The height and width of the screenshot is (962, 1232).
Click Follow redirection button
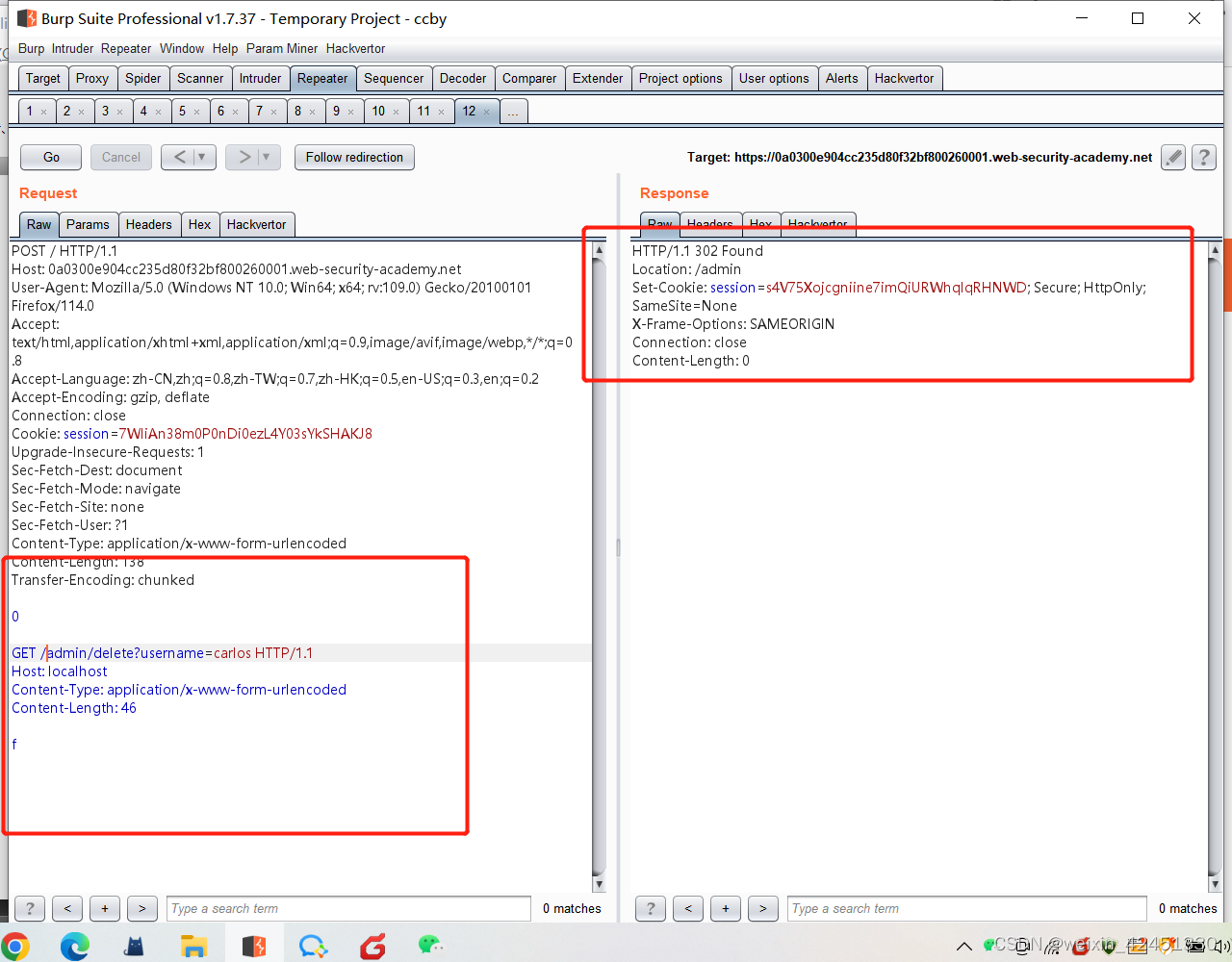pos(354,157)
